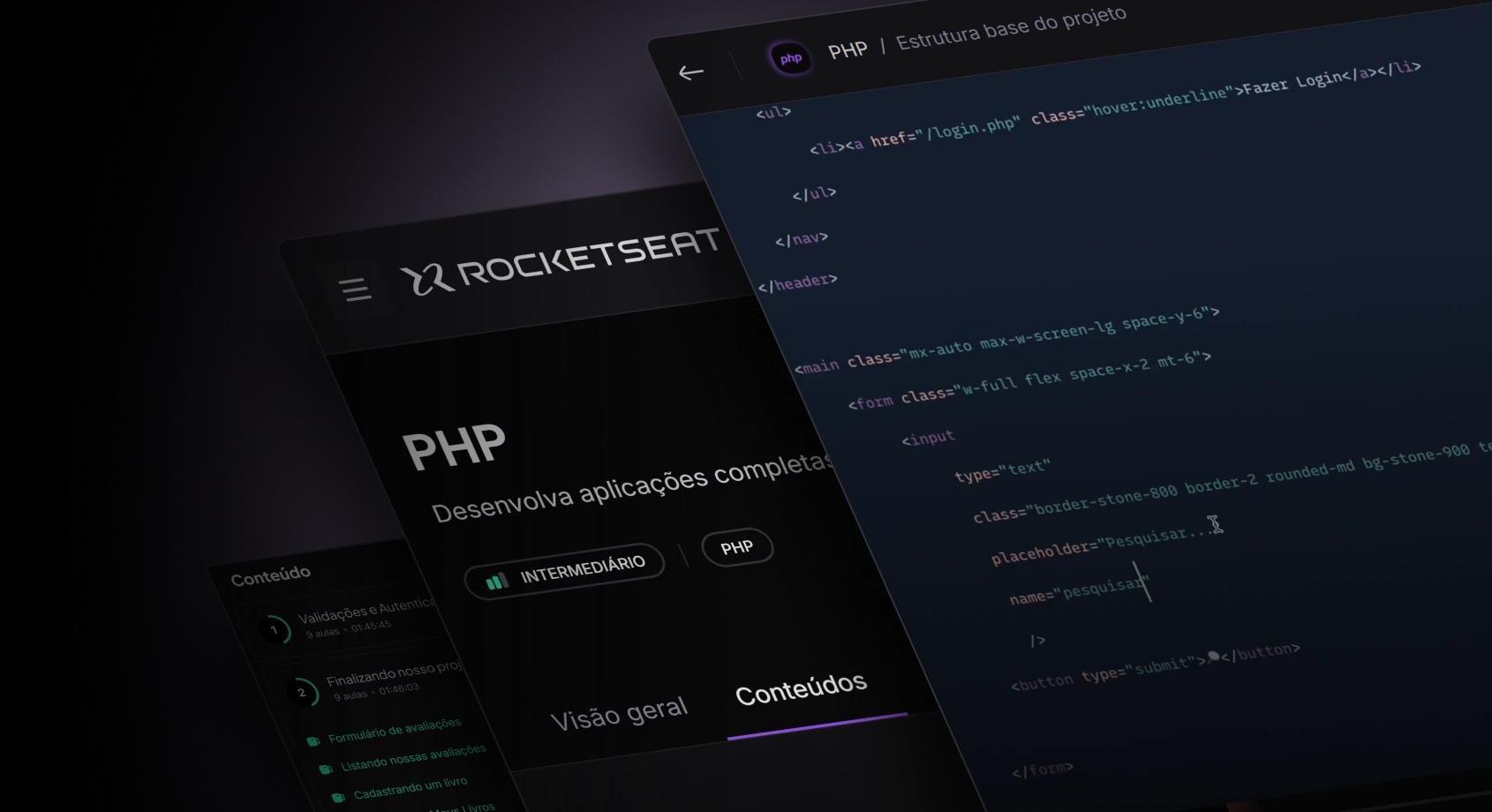
Task: Click video icon beside Formulário de avaliações
Action: pos(313,741)
